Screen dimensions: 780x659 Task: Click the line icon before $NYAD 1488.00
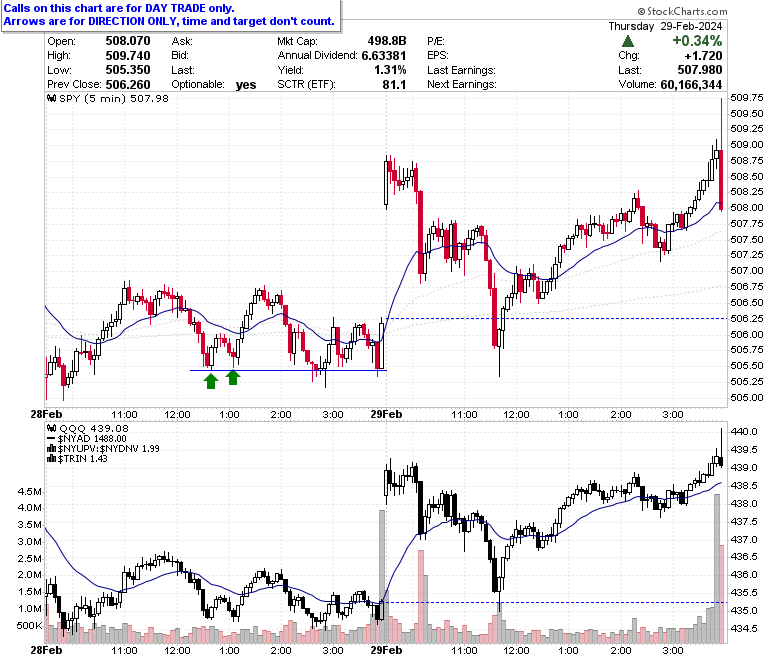click(x=51, y=439)
